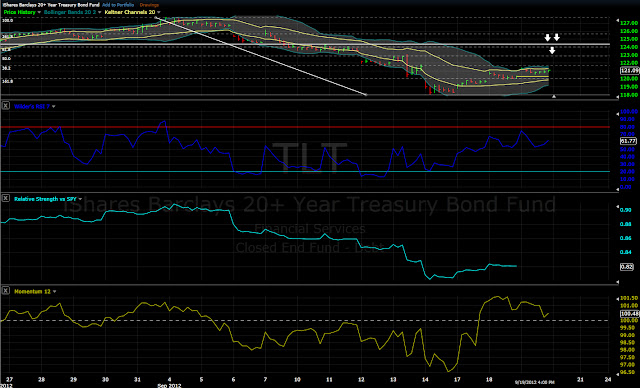The height and width of the screenshot is (388, 640).
Task: Open Wilder's RSI 7 indicator options
Action: tap(53, 106)
